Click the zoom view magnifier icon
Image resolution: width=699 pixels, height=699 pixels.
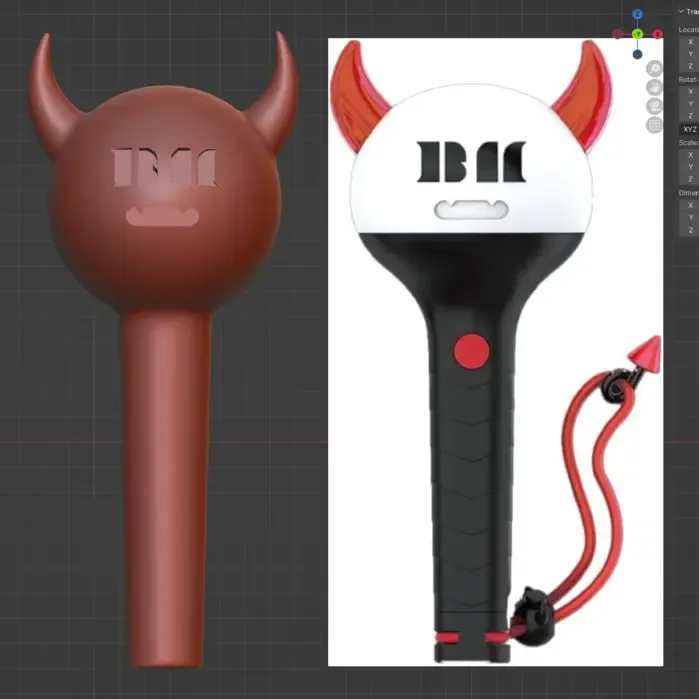click(654, 68)
